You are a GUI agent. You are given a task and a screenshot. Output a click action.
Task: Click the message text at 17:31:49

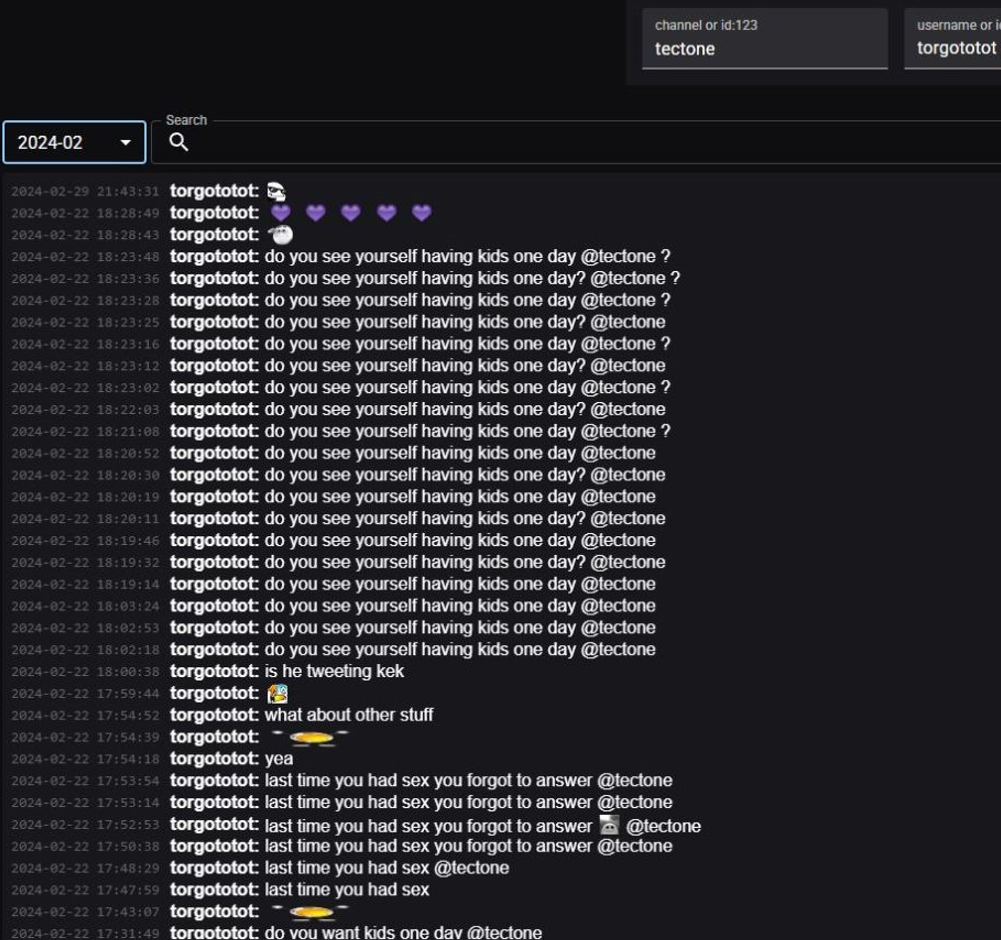[403, 932]
